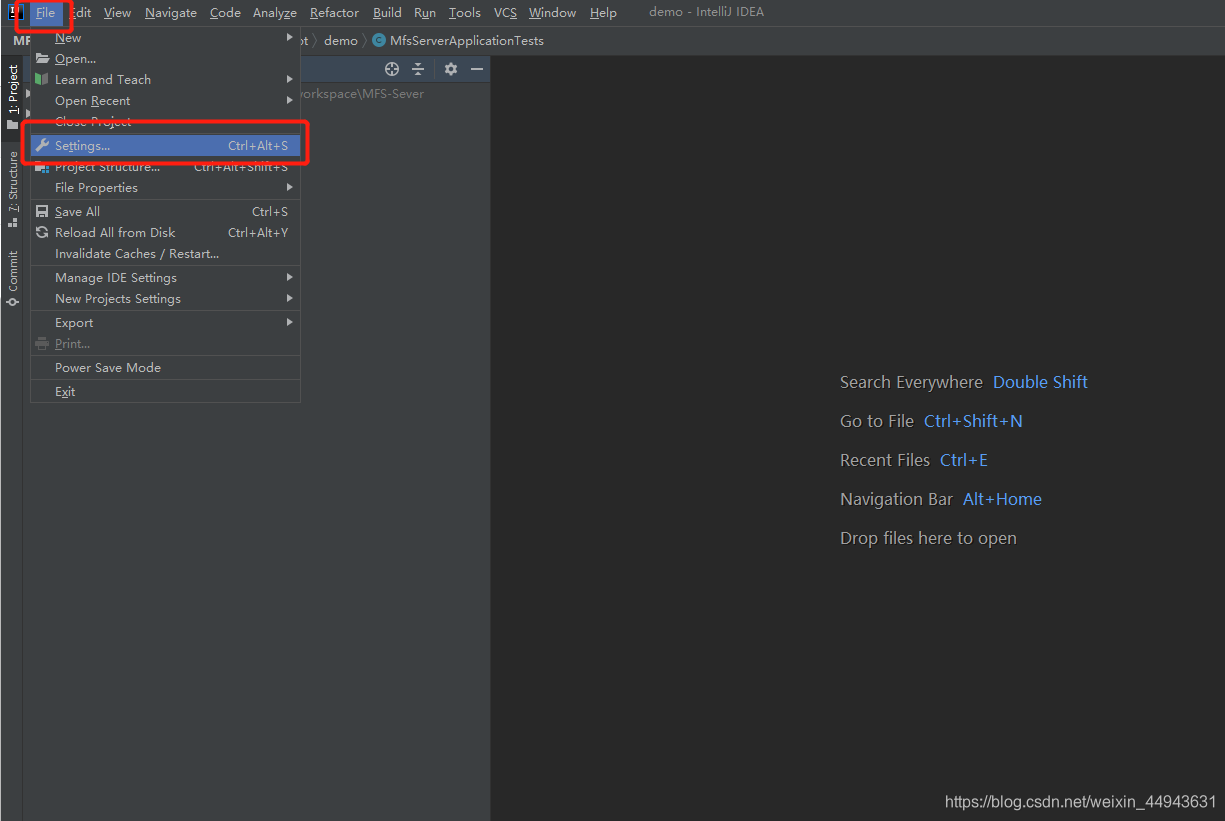Open the File menu in menu bar
1225x821 pixels.
46,13
